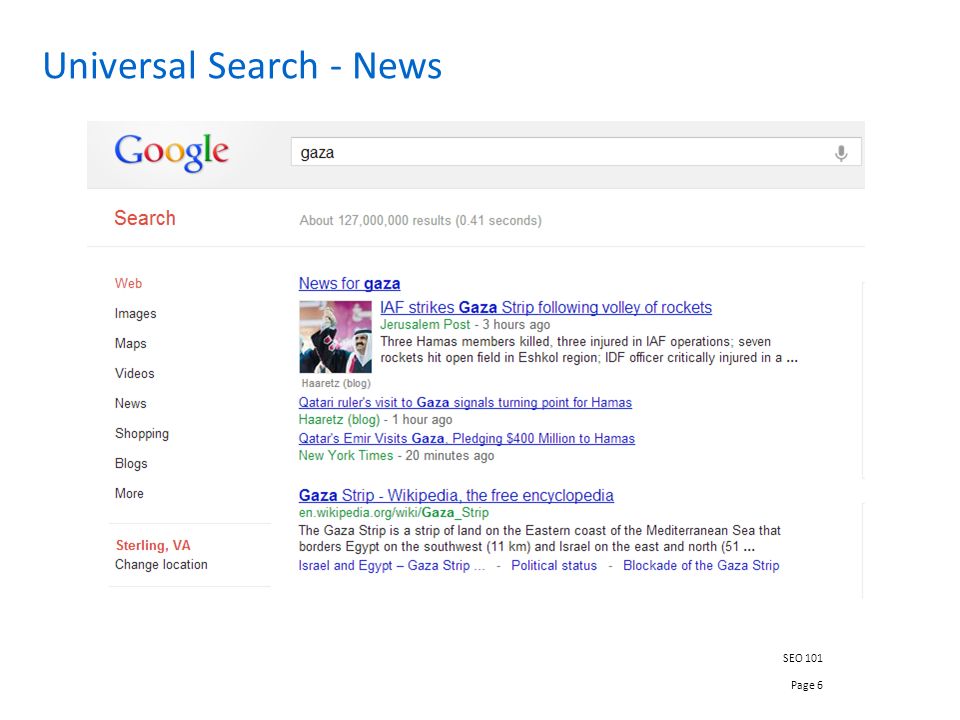This screenshot has height=720, width=960.
Task: Click the red Search heading
Action: 145,218
